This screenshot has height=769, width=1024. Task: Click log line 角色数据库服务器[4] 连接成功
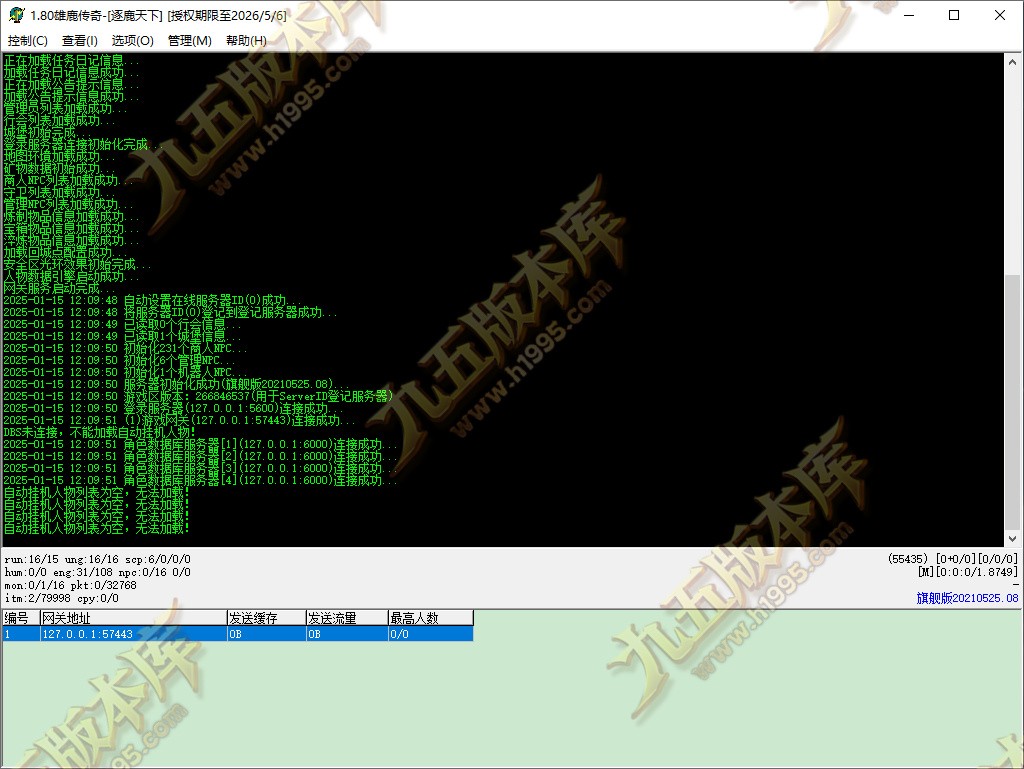(200, 480)
